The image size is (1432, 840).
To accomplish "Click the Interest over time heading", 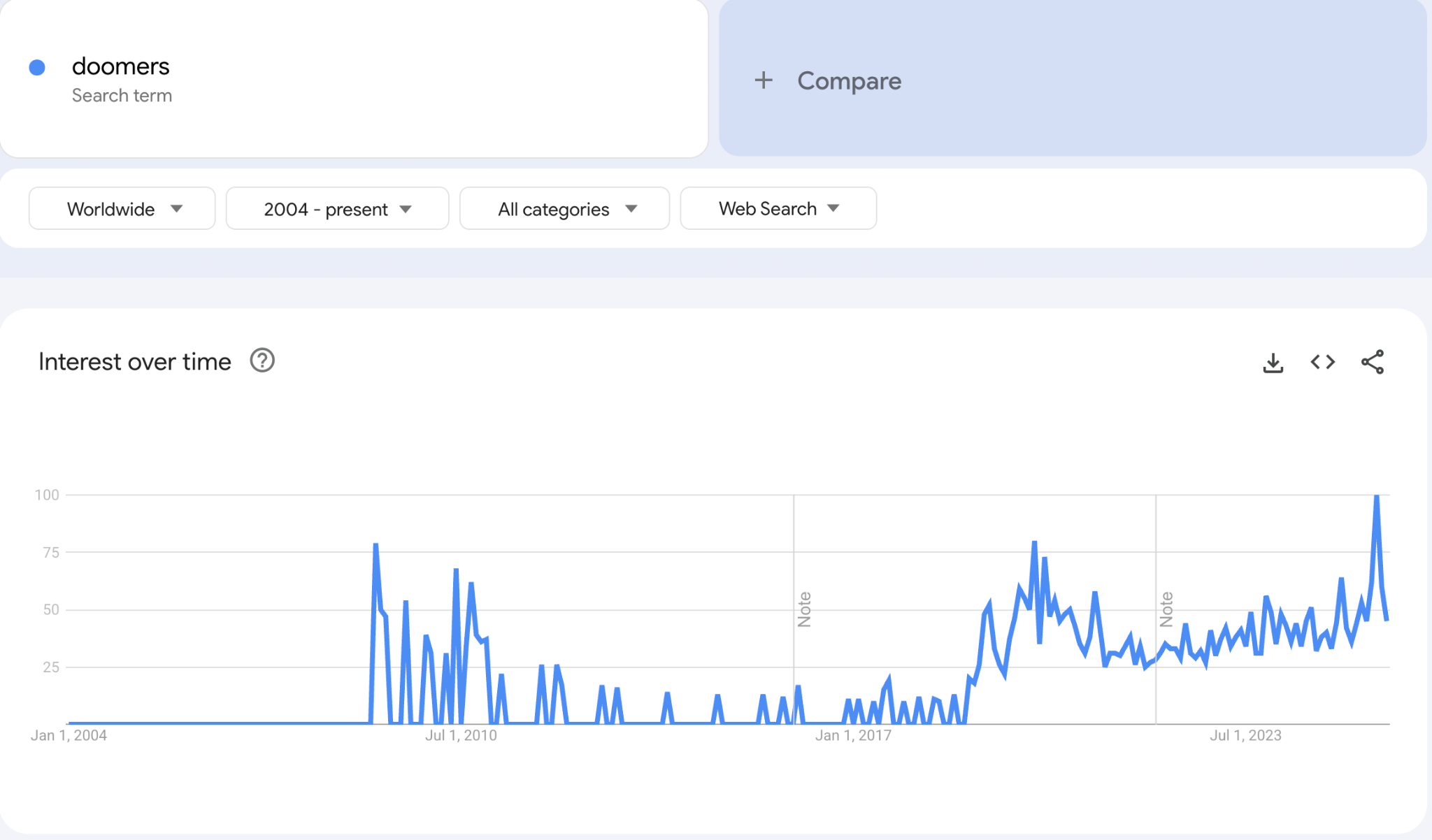I will (134, 361).
